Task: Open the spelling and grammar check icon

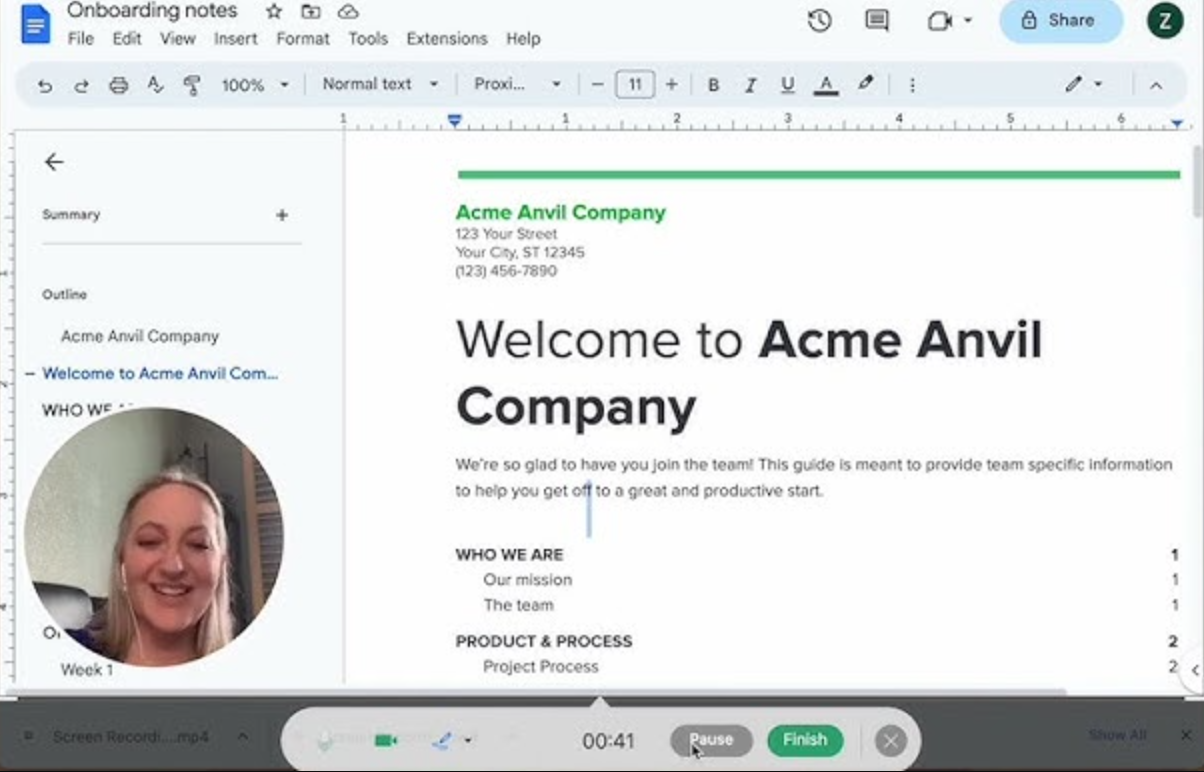Action: click(156, 84)
